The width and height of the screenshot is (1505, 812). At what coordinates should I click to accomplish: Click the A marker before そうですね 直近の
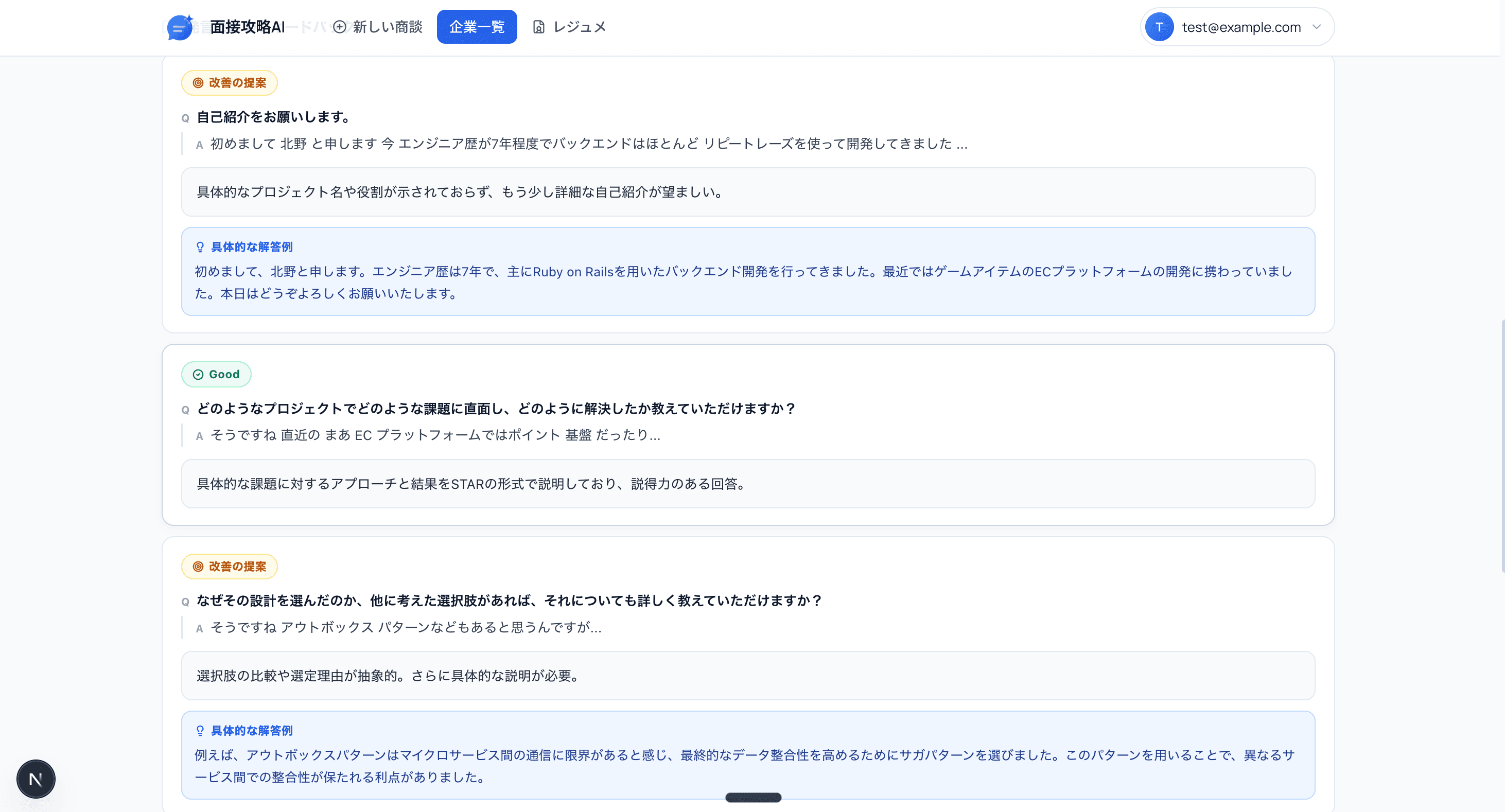pos(199,436)
